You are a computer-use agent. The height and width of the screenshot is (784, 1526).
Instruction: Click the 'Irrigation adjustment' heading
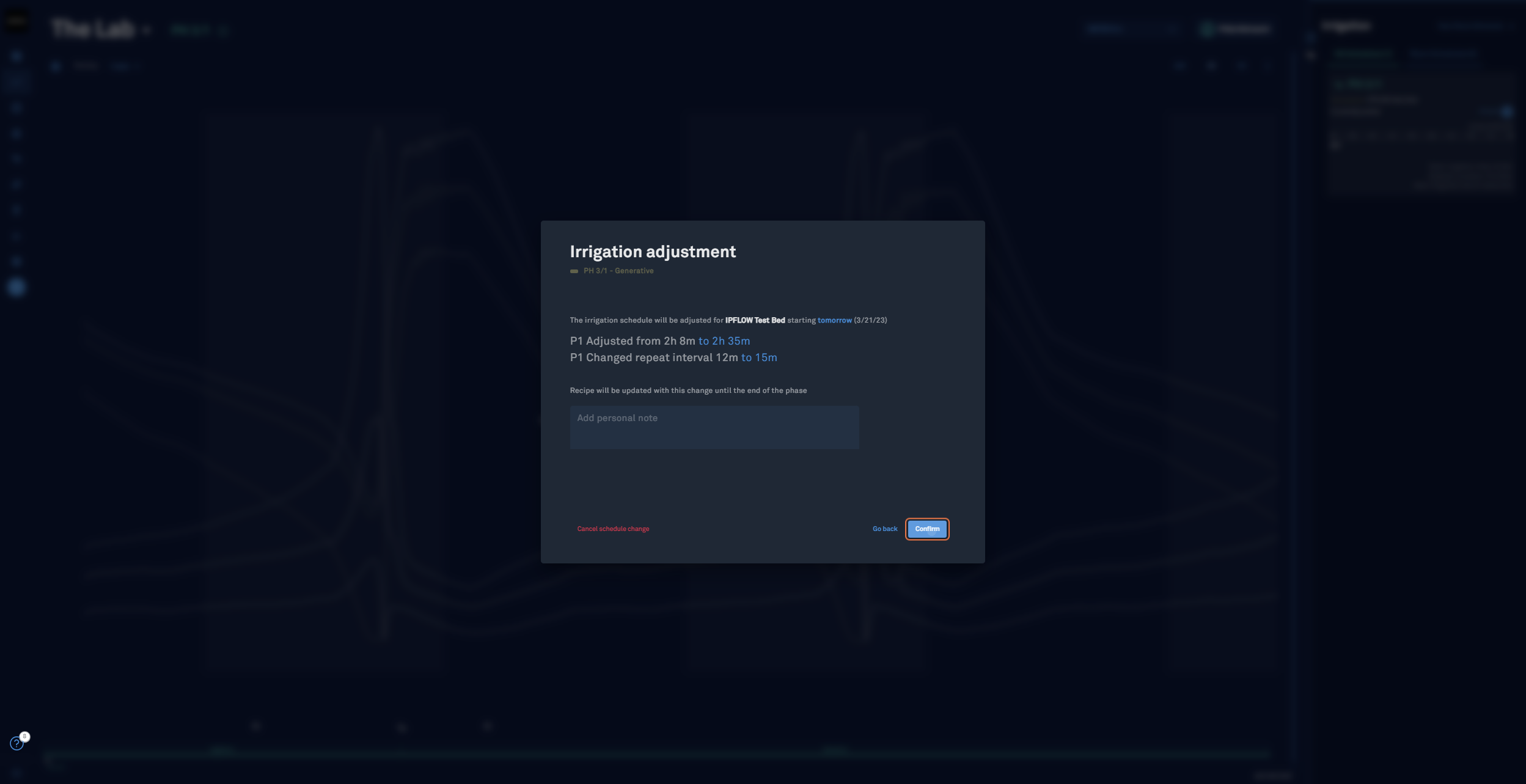click(x=653, y=252)
